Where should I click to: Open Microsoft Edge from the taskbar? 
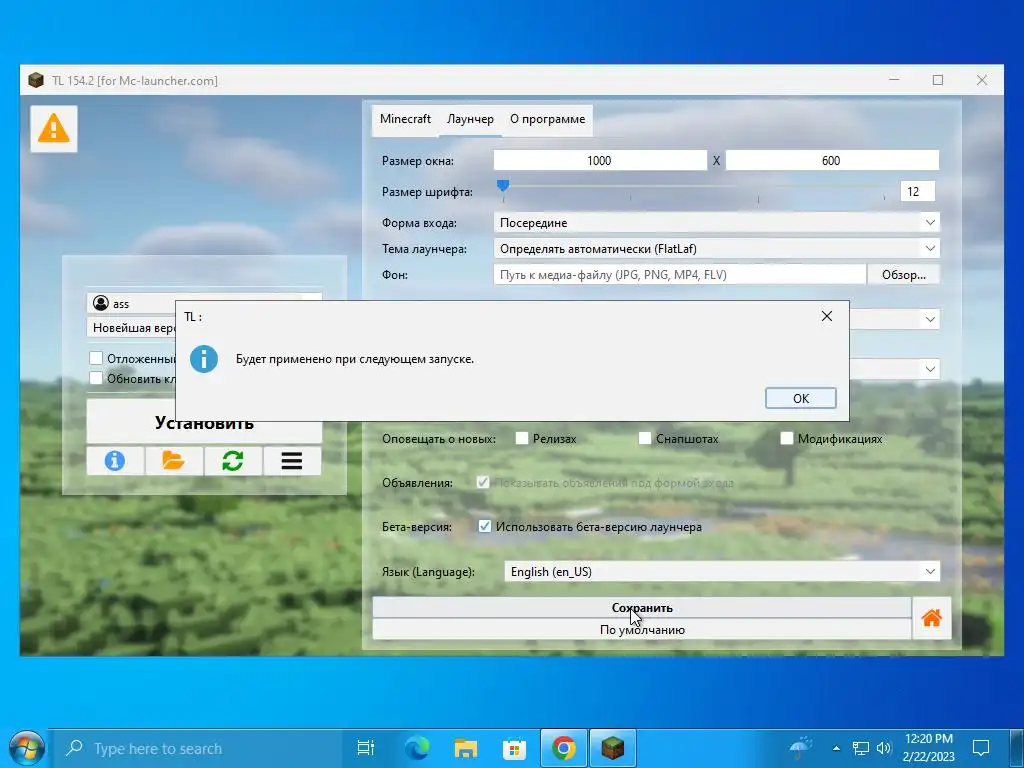417,748
